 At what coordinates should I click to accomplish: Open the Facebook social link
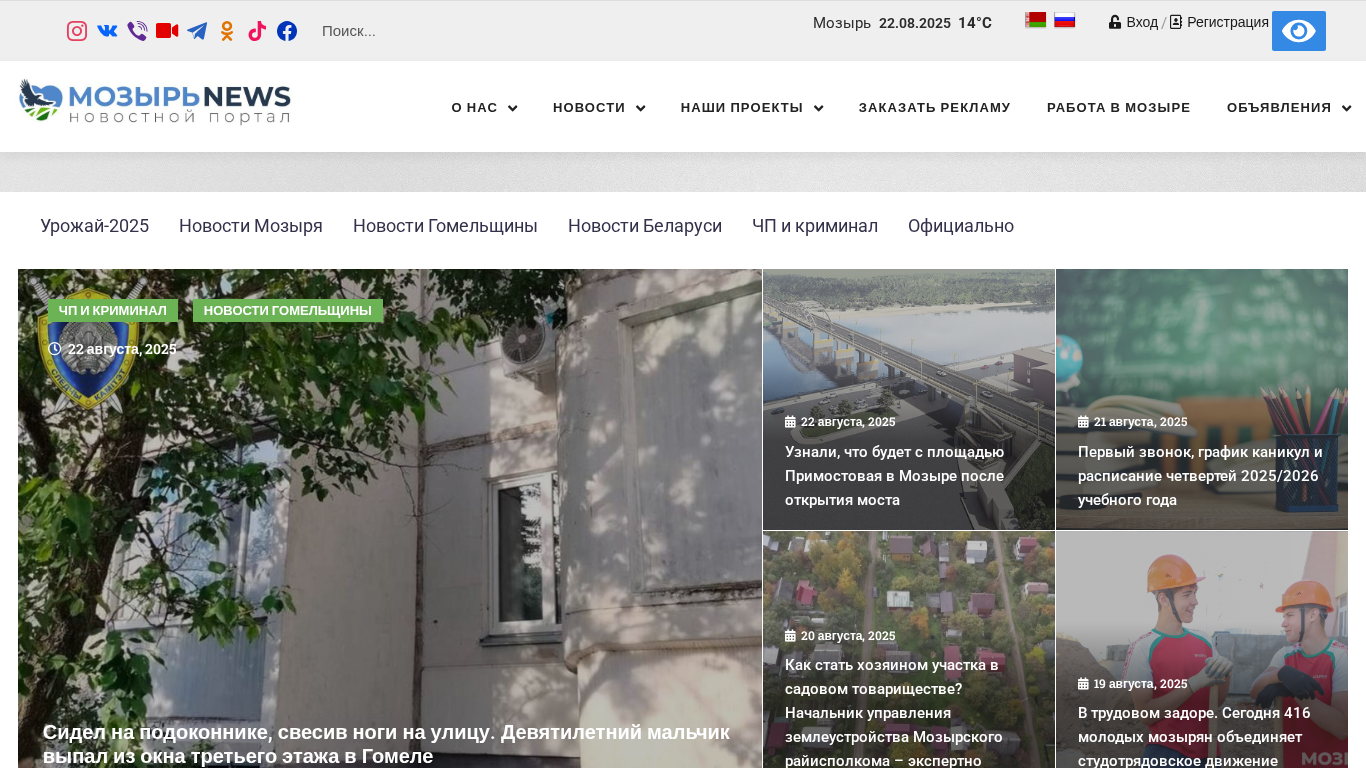(x=287, y=31)
